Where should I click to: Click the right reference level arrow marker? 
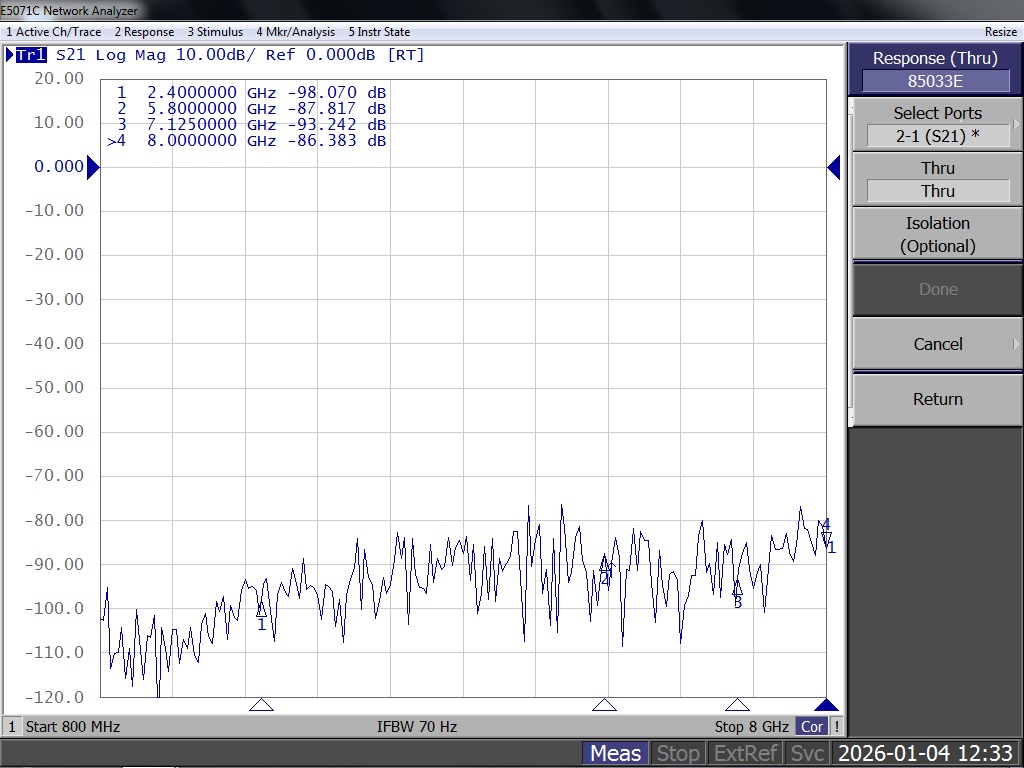click(834, 167)
